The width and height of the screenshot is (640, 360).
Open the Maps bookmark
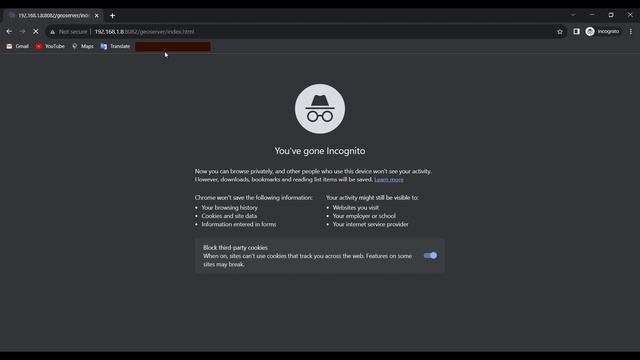tap(83, 46)
